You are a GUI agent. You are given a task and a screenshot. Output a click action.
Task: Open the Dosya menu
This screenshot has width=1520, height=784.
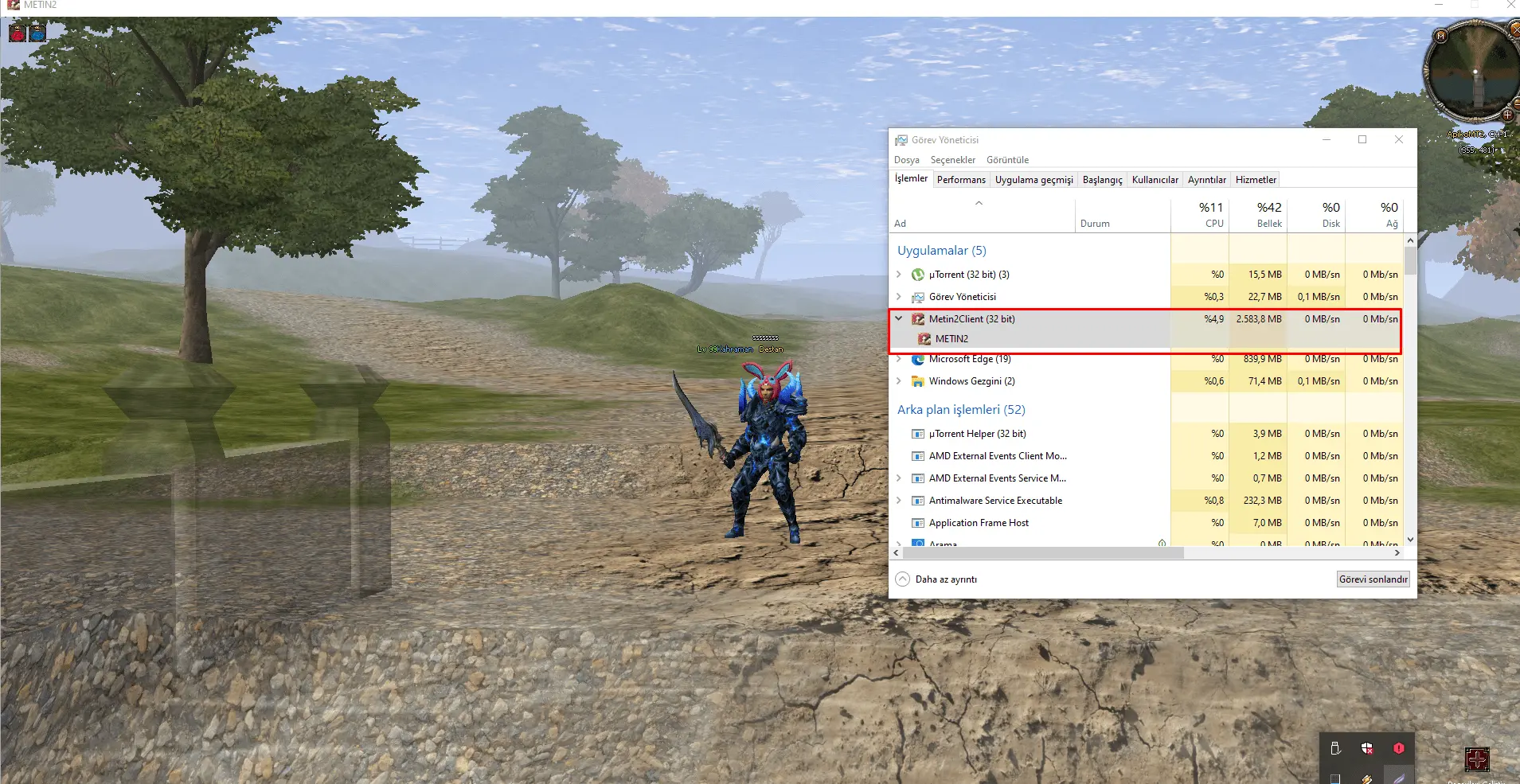(907, 160)
